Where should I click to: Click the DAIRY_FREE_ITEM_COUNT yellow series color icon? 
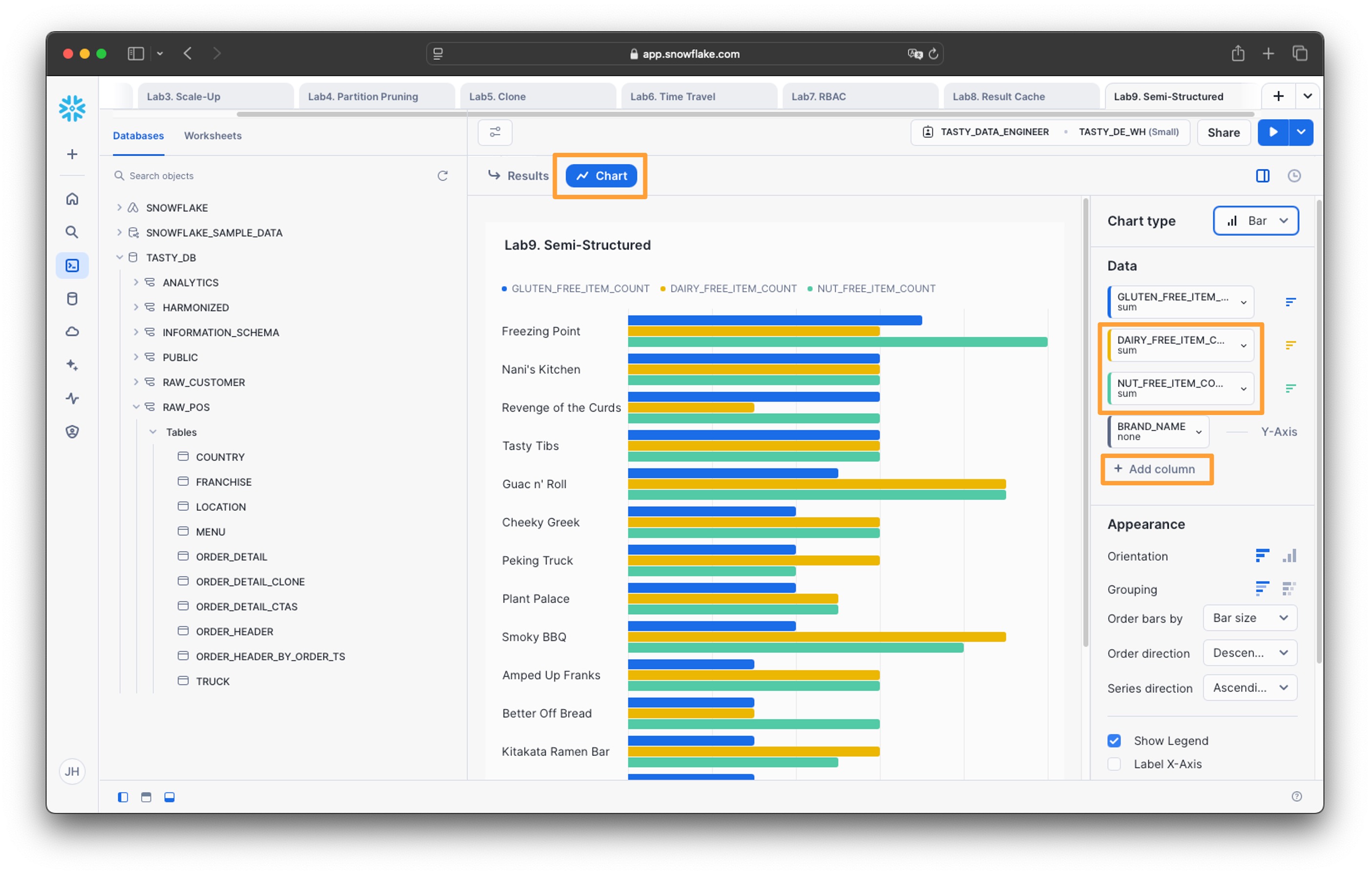pos(1290,345)
